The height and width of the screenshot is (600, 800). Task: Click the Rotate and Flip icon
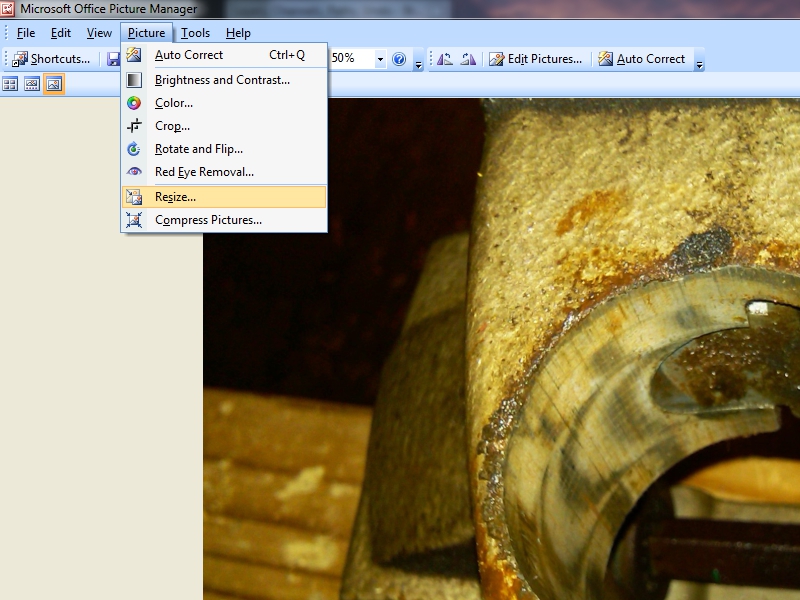pos(134,149)
